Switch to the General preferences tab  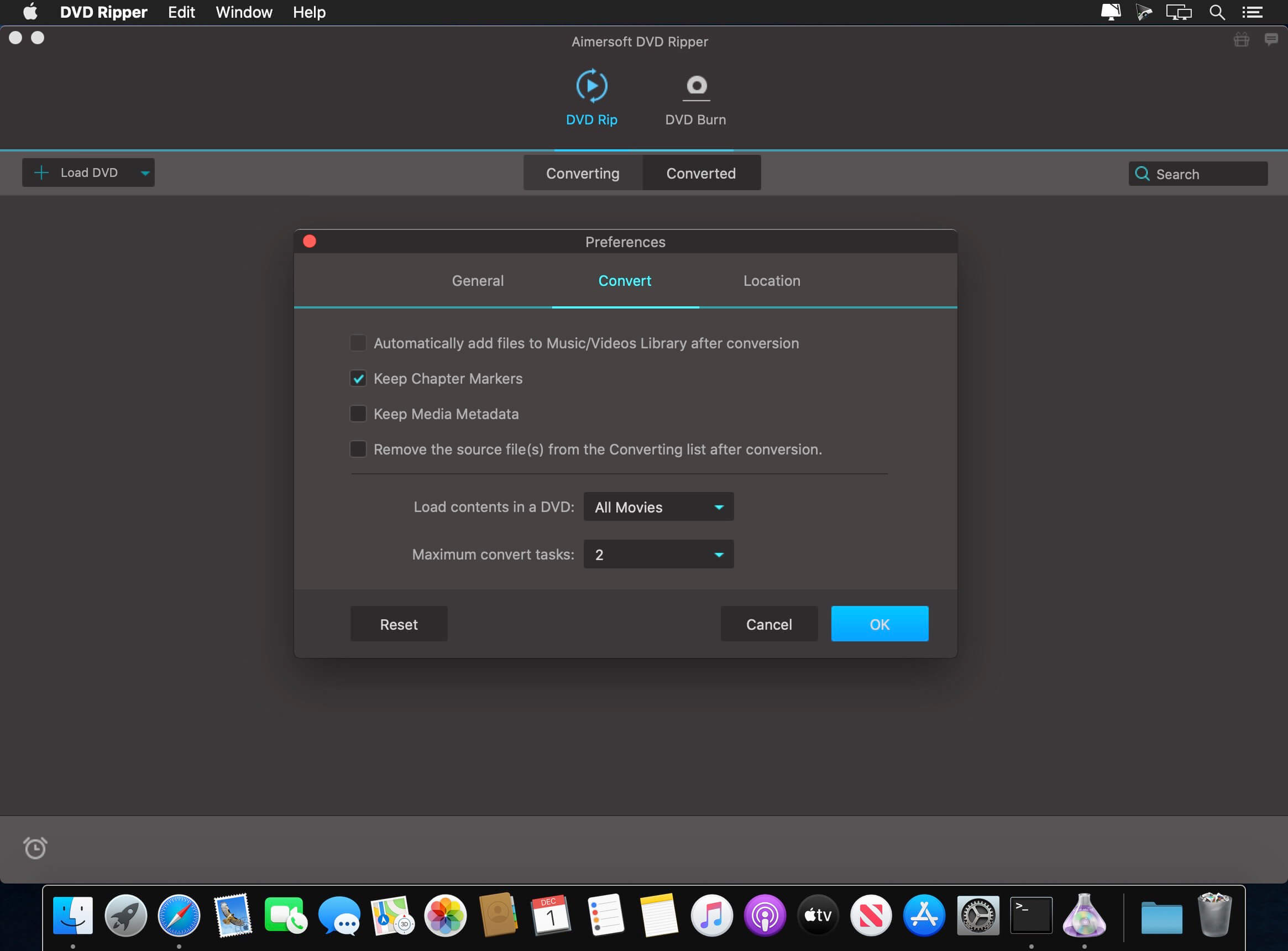pyautogui.click(x=478, y=281)
